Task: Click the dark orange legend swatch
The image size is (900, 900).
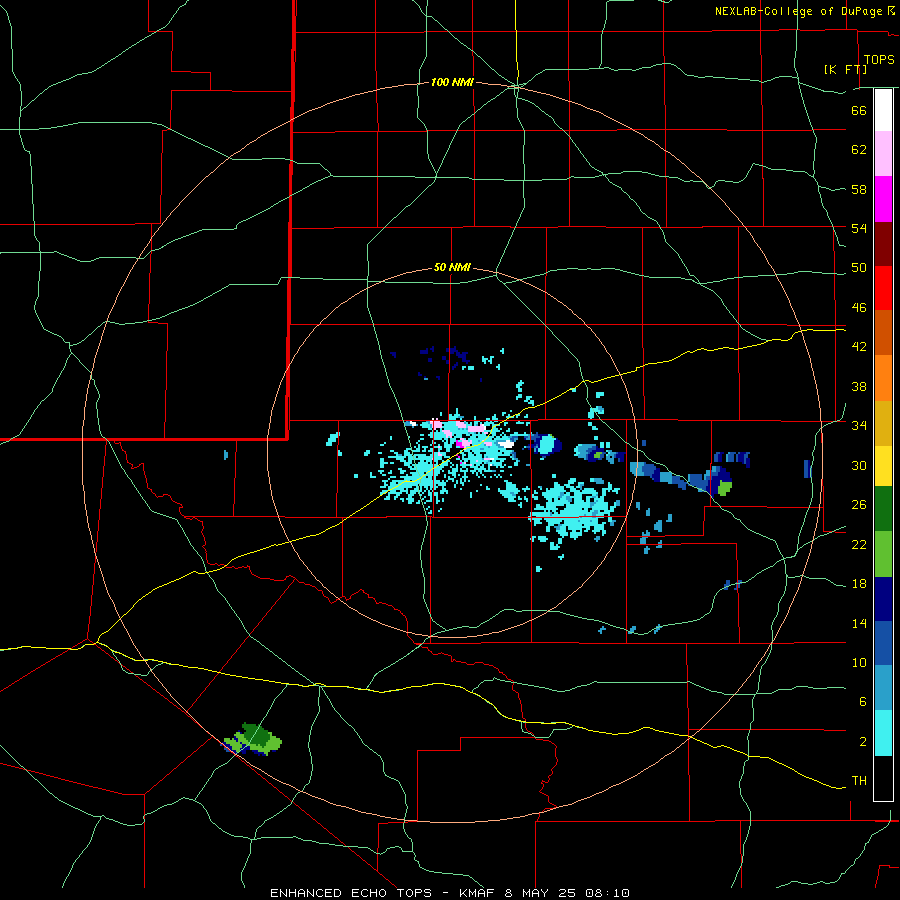Action: [883, 333]
